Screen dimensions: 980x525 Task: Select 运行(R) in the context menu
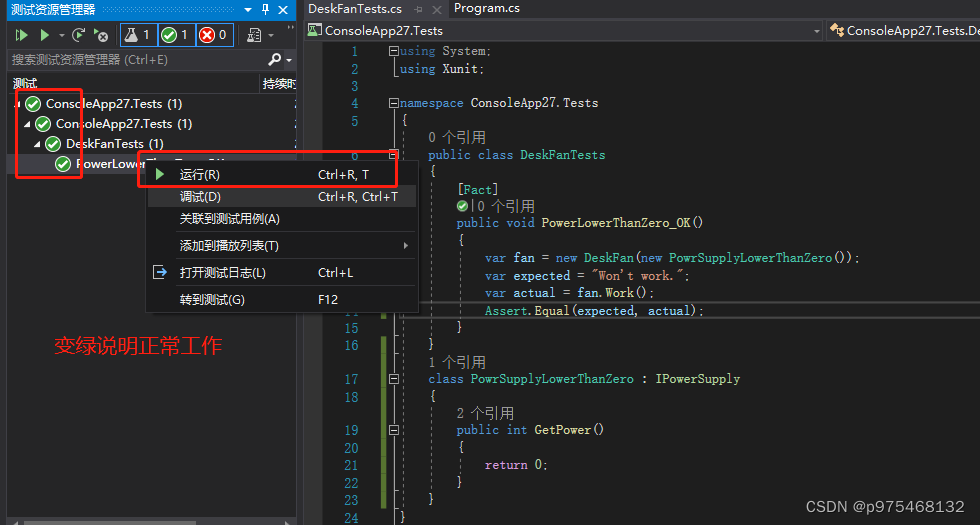(x=281, y=174)
